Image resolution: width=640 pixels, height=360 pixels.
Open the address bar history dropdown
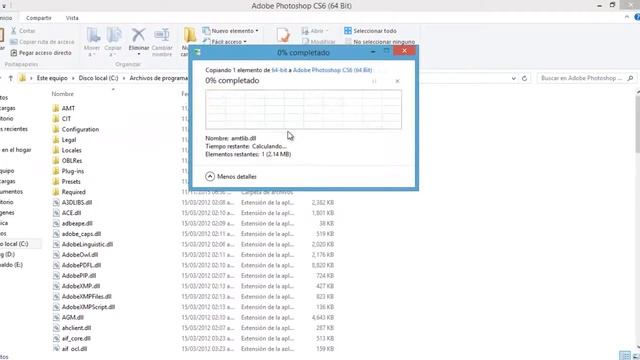(513, 78)
